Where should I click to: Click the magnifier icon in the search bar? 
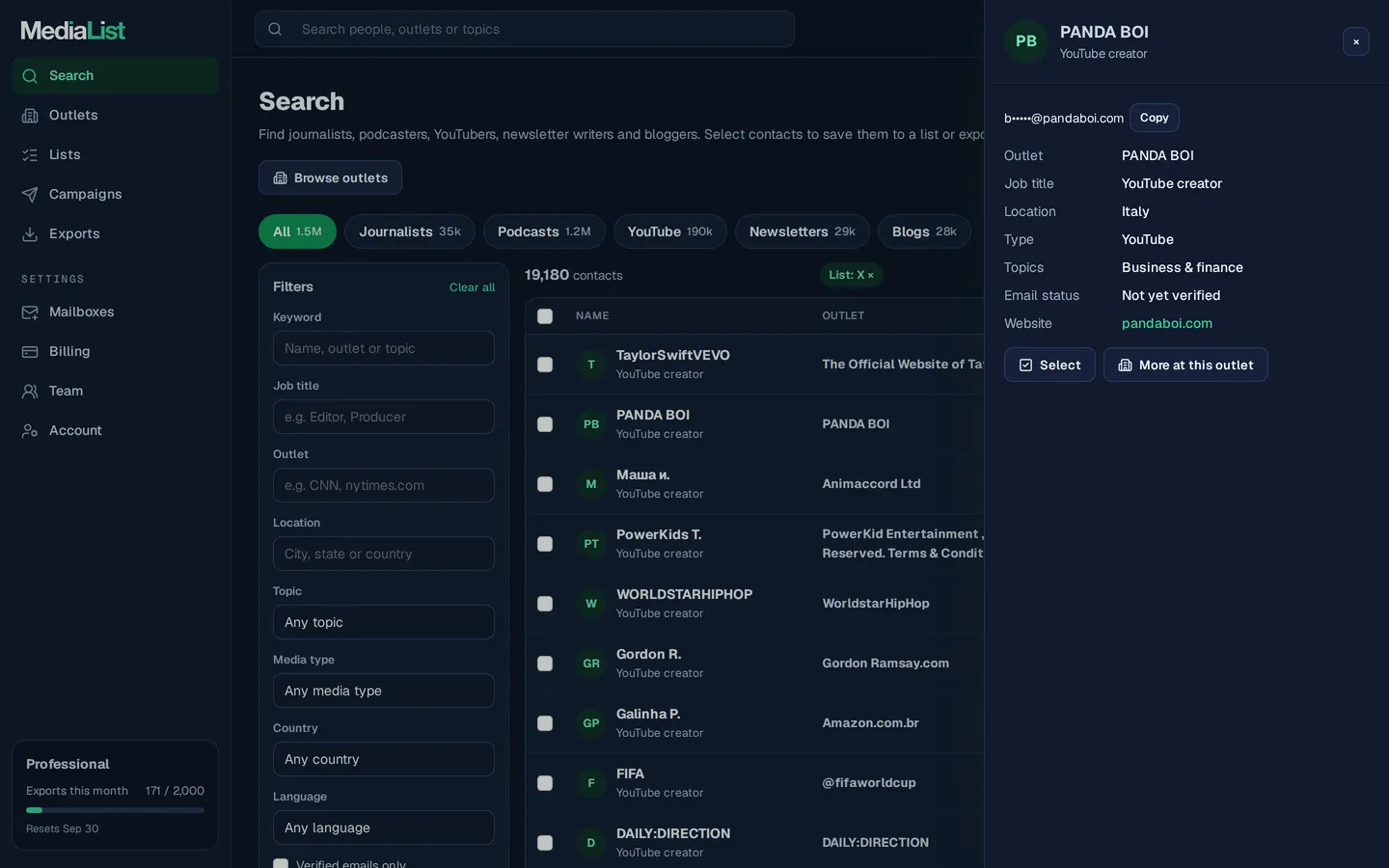[275, 29]
